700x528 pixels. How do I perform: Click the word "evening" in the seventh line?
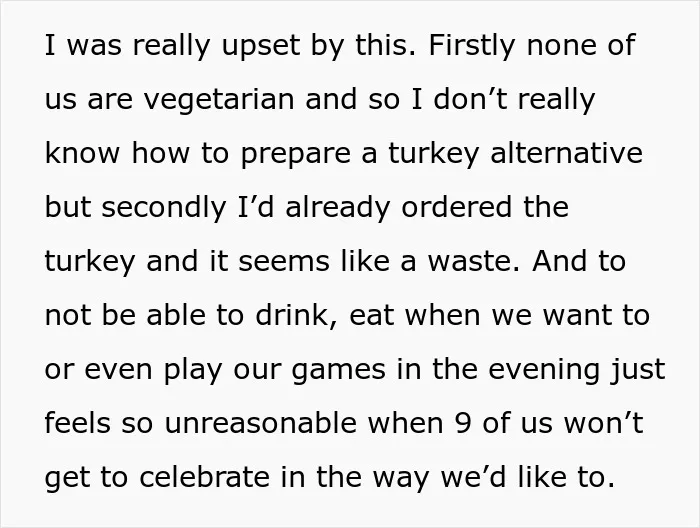click(x=543, y=370)
